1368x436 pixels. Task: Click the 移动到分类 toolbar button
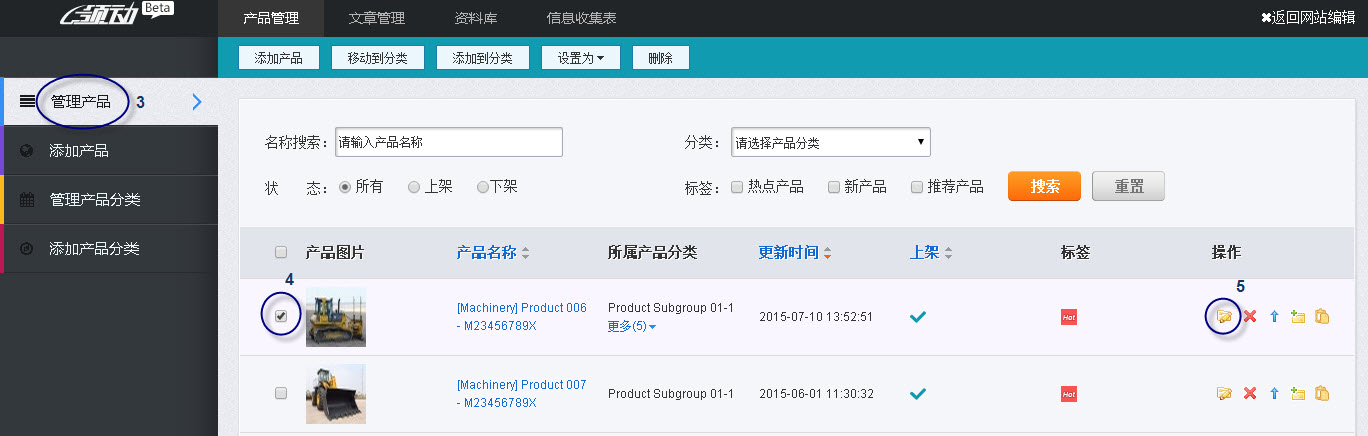pos(378,58)
